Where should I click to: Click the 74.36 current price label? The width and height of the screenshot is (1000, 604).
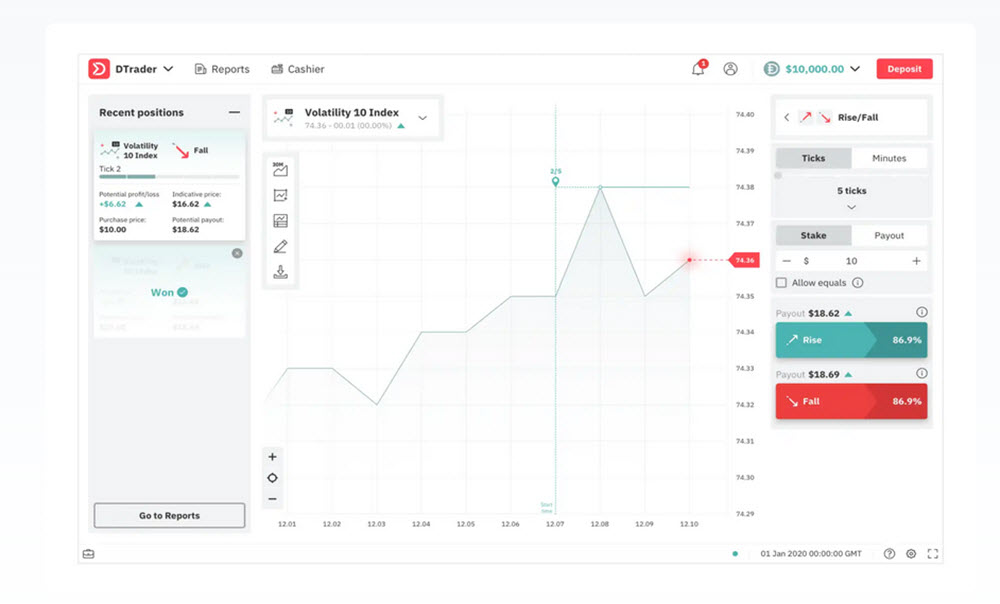click(744, 260)
